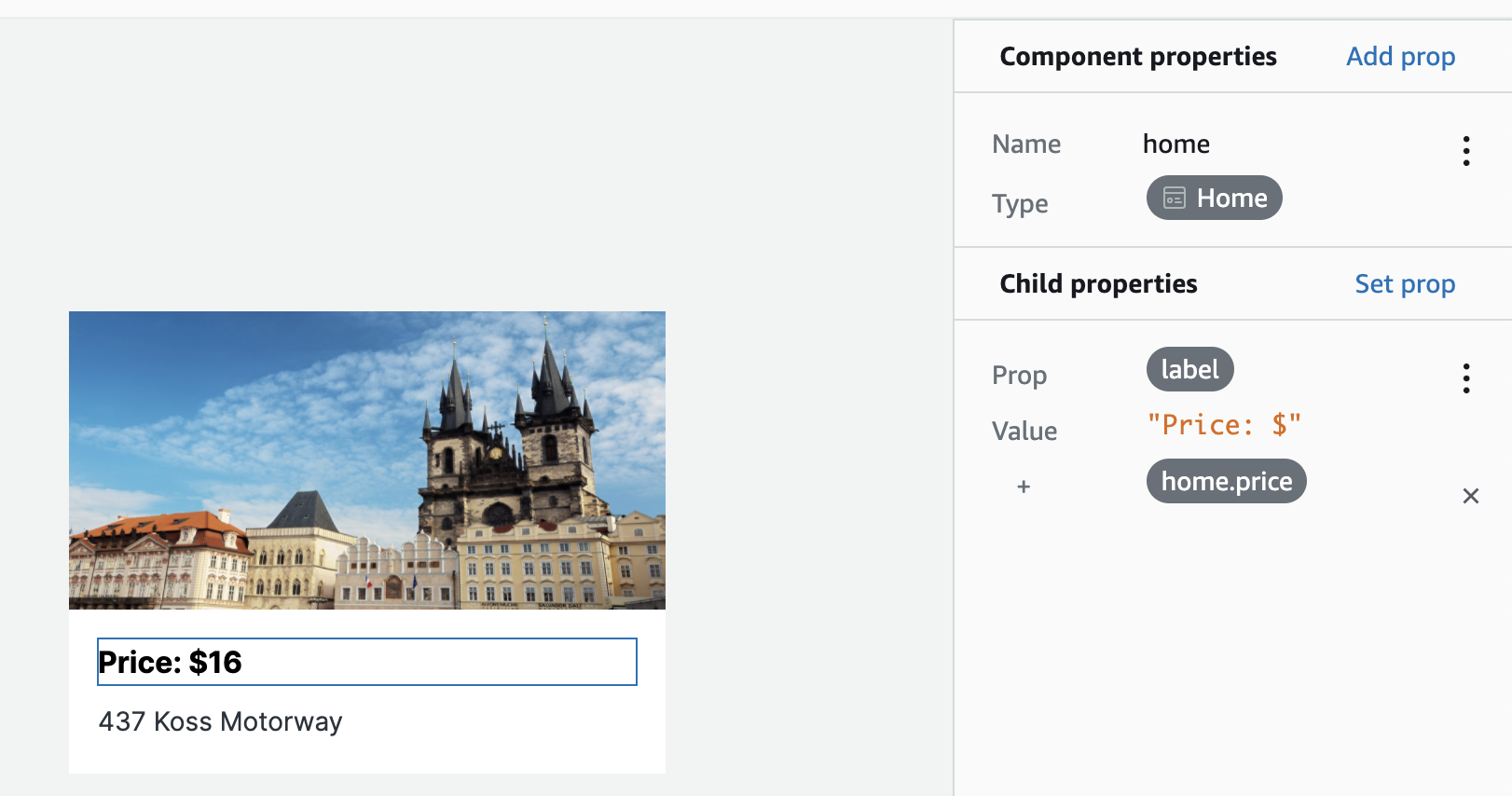Image resolution: width=1512 pixels, height=796 pixels.
Task: Click the Prague church card image
Action: pos(367,460)
